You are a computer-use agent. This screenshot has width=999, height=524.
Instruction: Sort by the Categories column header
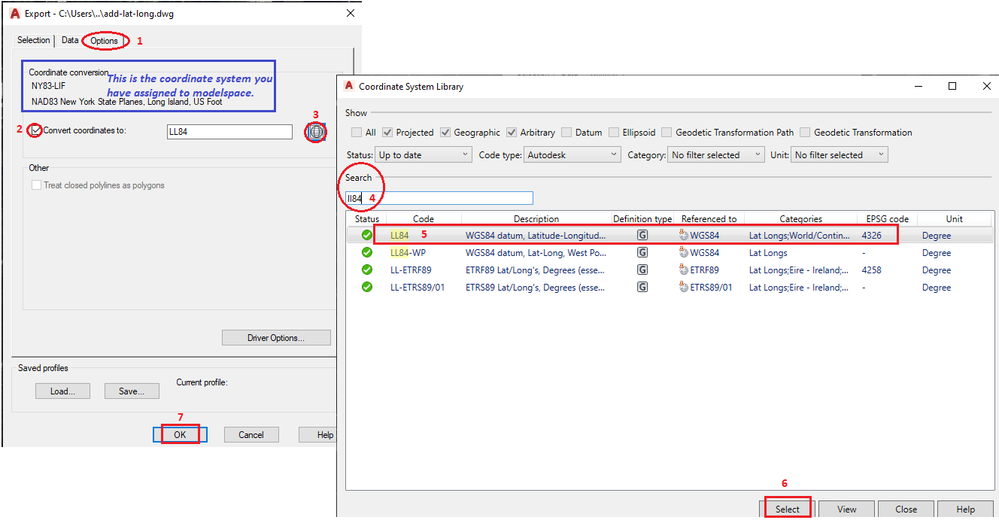tap(801, 219)
